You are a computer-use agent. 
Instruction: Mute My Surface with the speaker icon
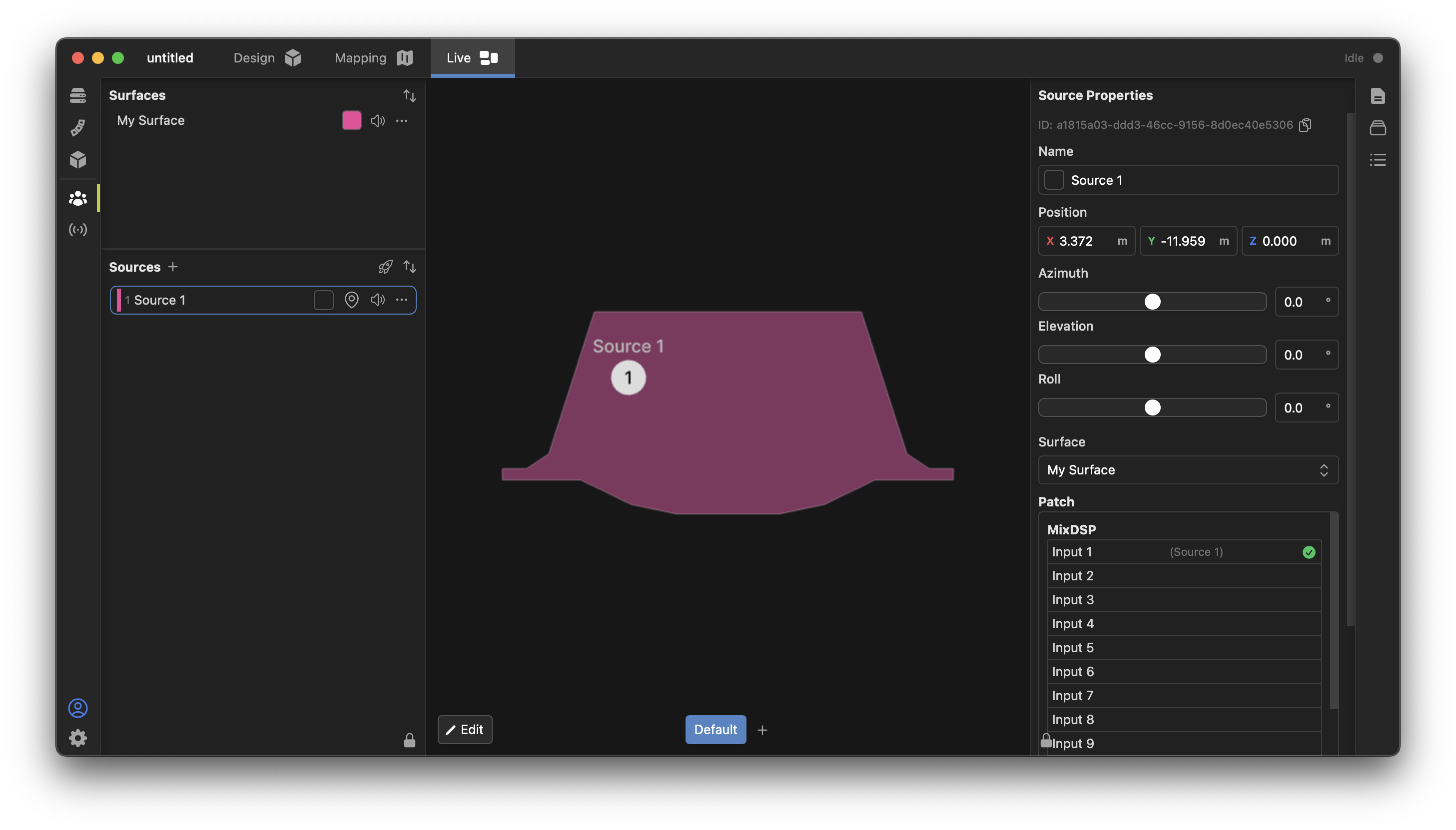click(378, 121)
